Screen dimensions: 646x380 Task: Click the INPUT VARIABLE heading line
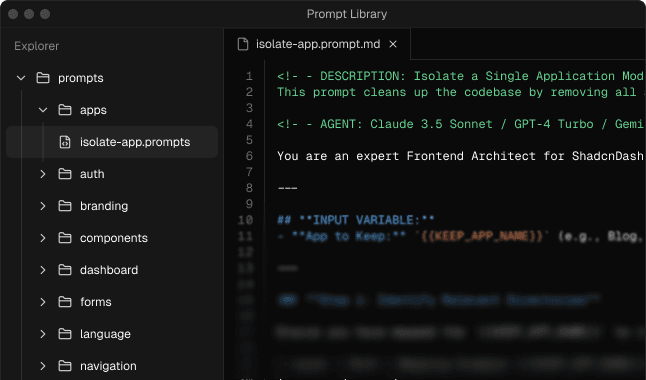(x=356, y=220)
